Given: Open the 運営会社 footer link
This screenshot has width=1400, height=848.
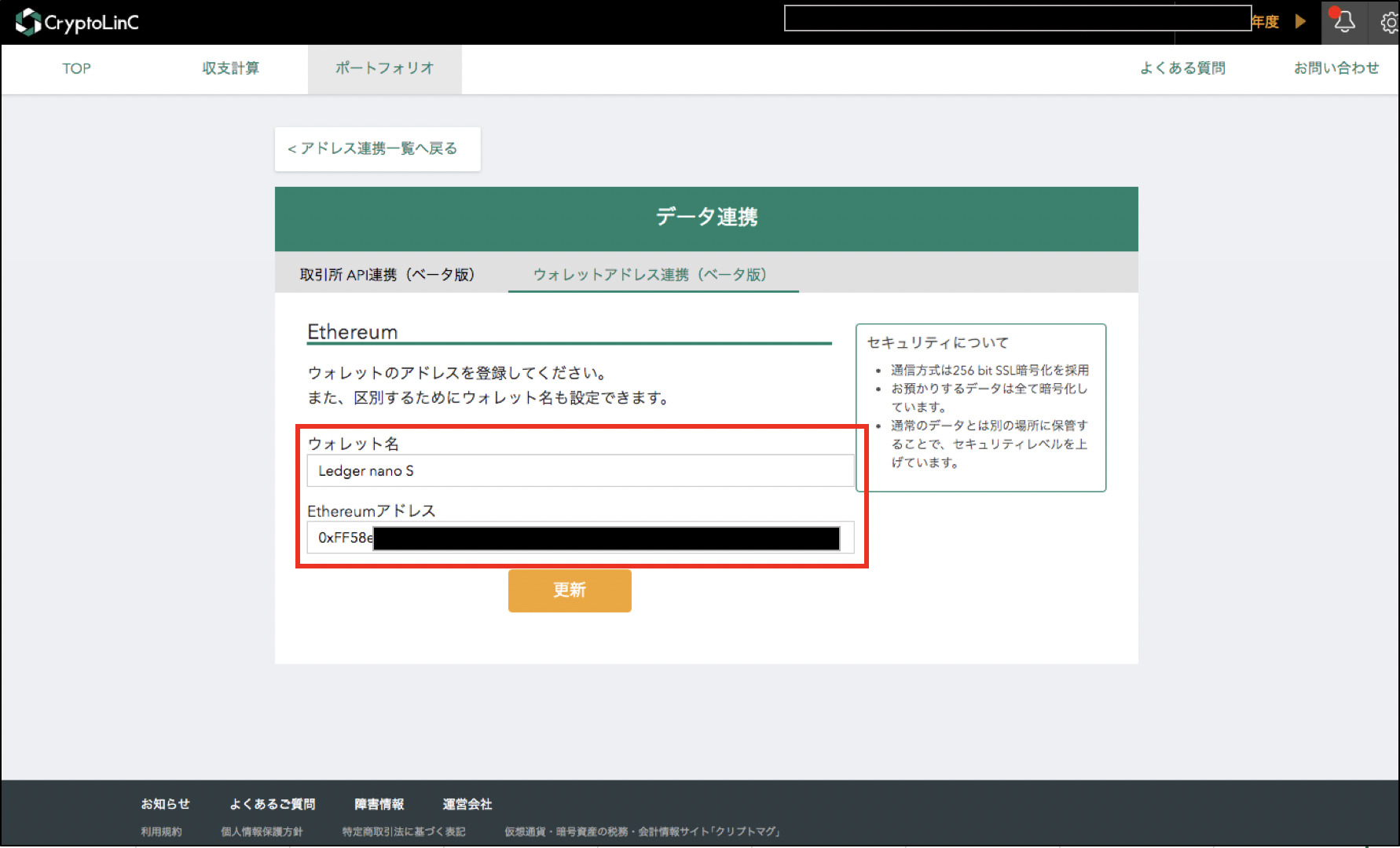Looking at the screenshot, I should click(467, 804).
